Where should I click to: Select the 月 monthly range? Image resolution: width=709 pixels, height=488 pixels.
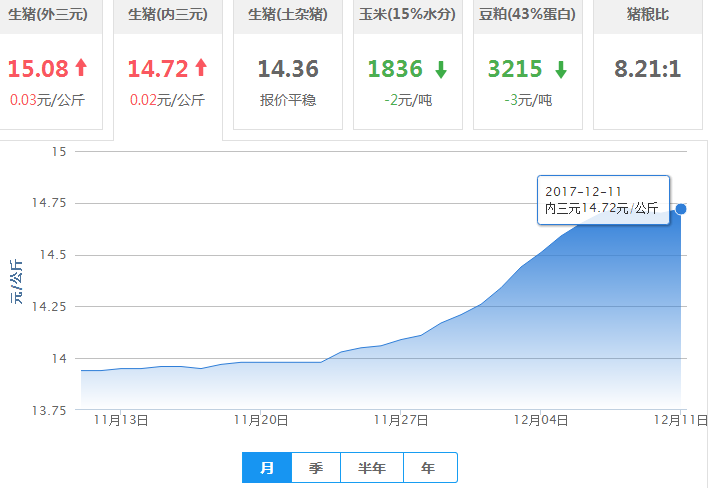(267, 467)
